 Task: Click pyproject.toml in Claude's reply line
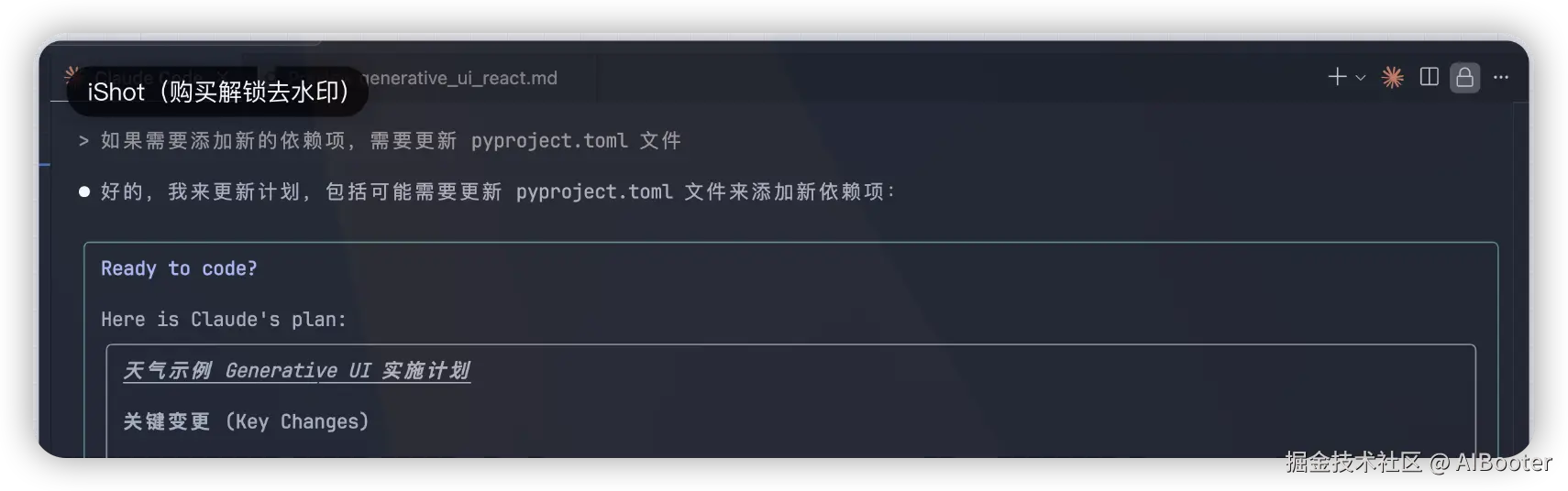click(594, 191)
